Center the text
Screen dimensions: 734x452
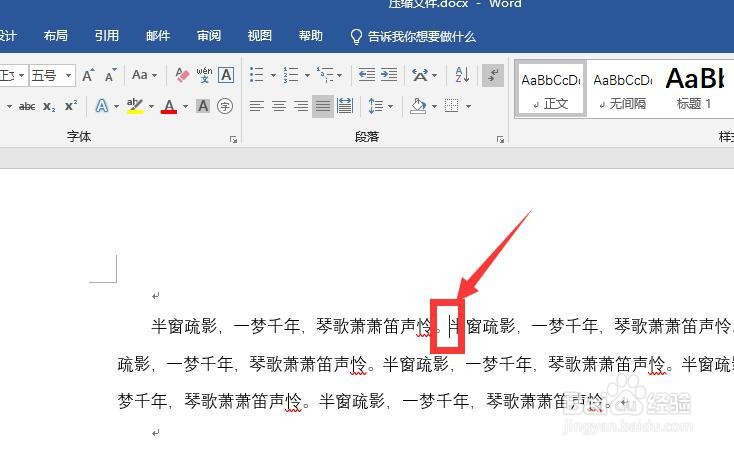(279, 106)
